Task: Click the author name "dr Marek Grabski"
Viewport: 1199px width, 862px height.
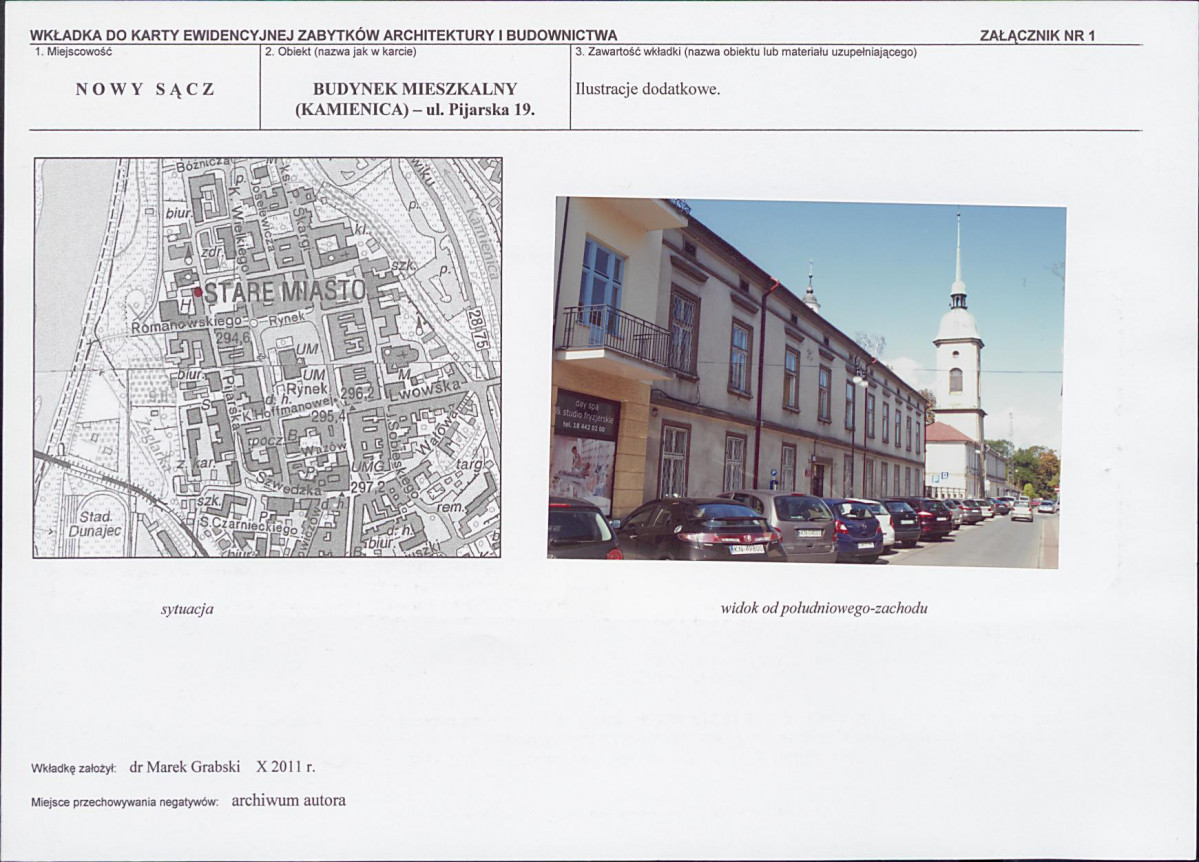Action: tap(184, 767)
